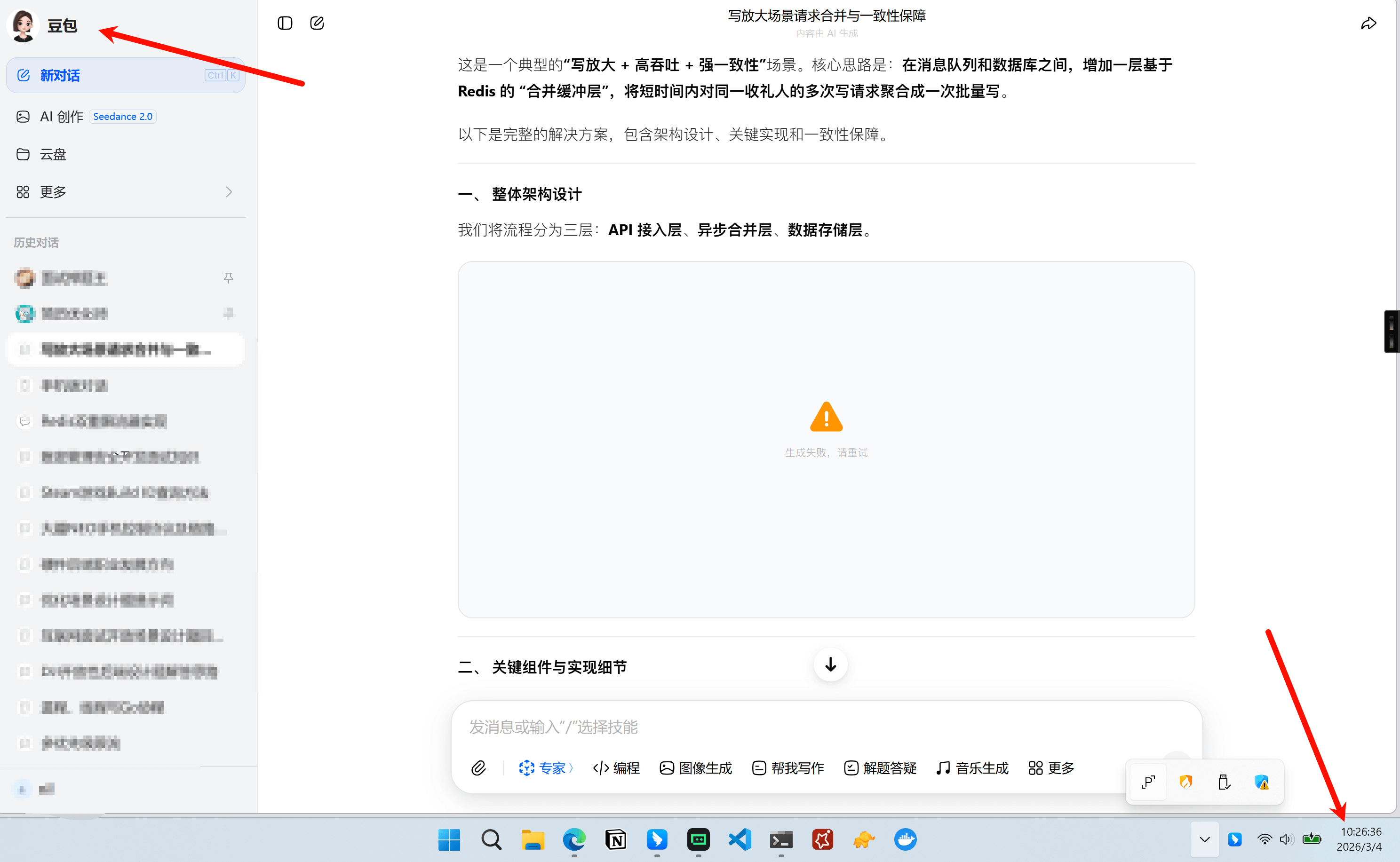Start a new chat with the pencil icon
The width and height of the screenshot is (1400, 862).
click(317, 23)
